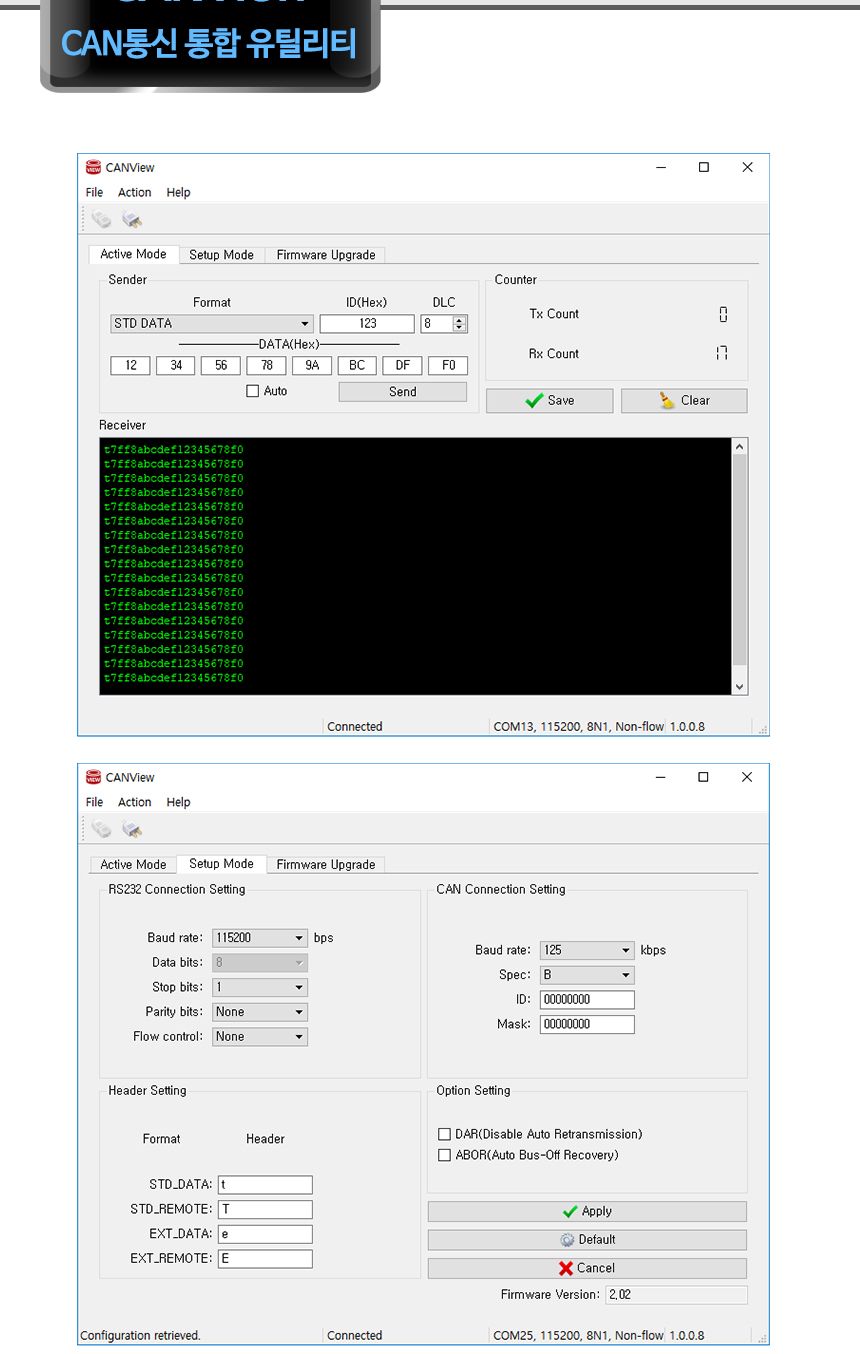Open Action menu in lower window
The height and width of the screenshot is (1354, 860).
[x=135, y=802]
